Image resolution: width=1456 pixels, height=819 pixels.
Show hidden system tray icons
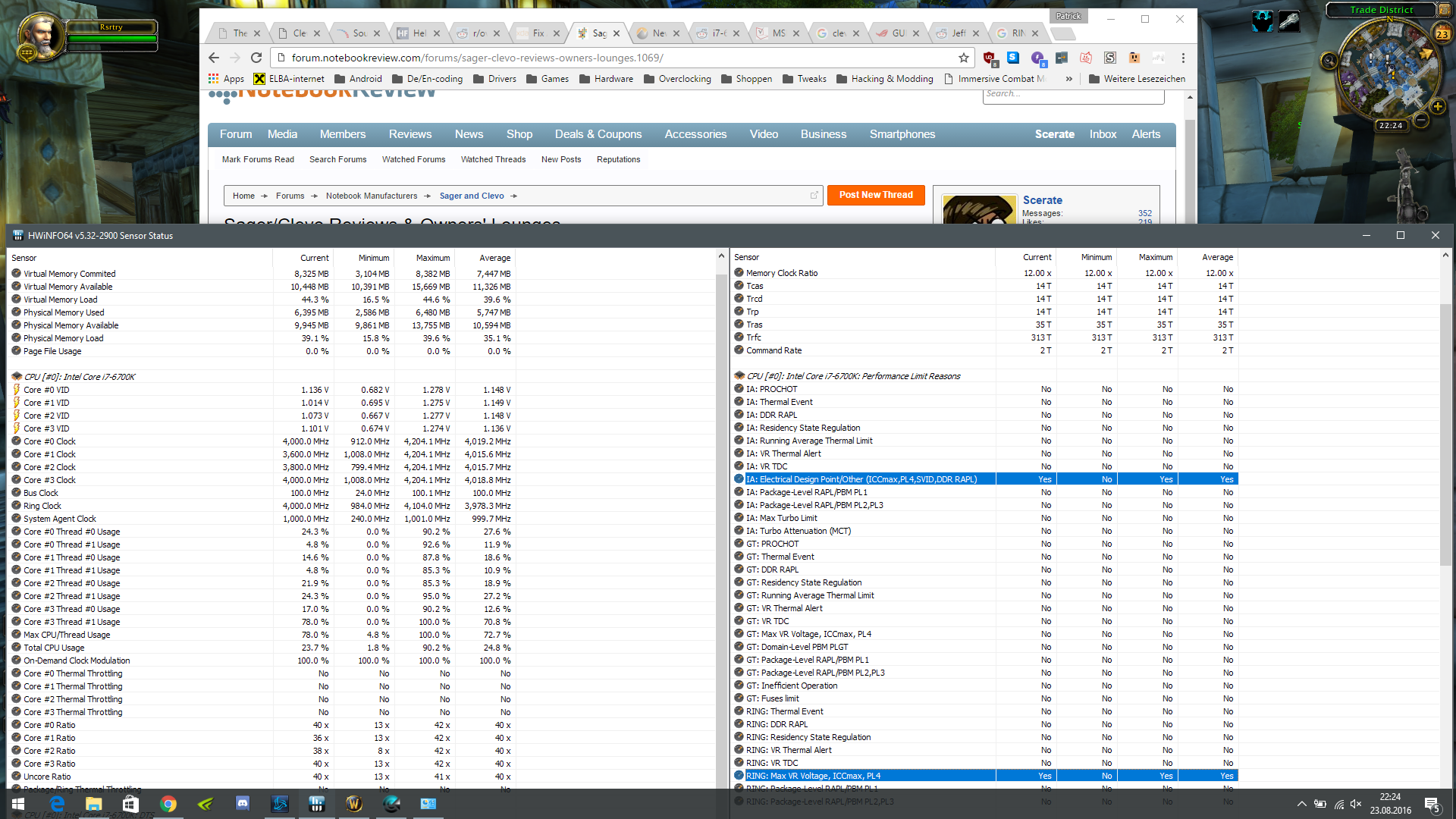tap(1302, 805)
